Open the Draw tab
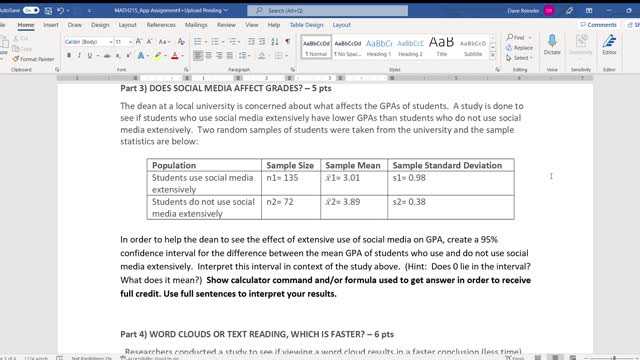Image resolution: width=640 pixels, height=360 pixels. 75,25
